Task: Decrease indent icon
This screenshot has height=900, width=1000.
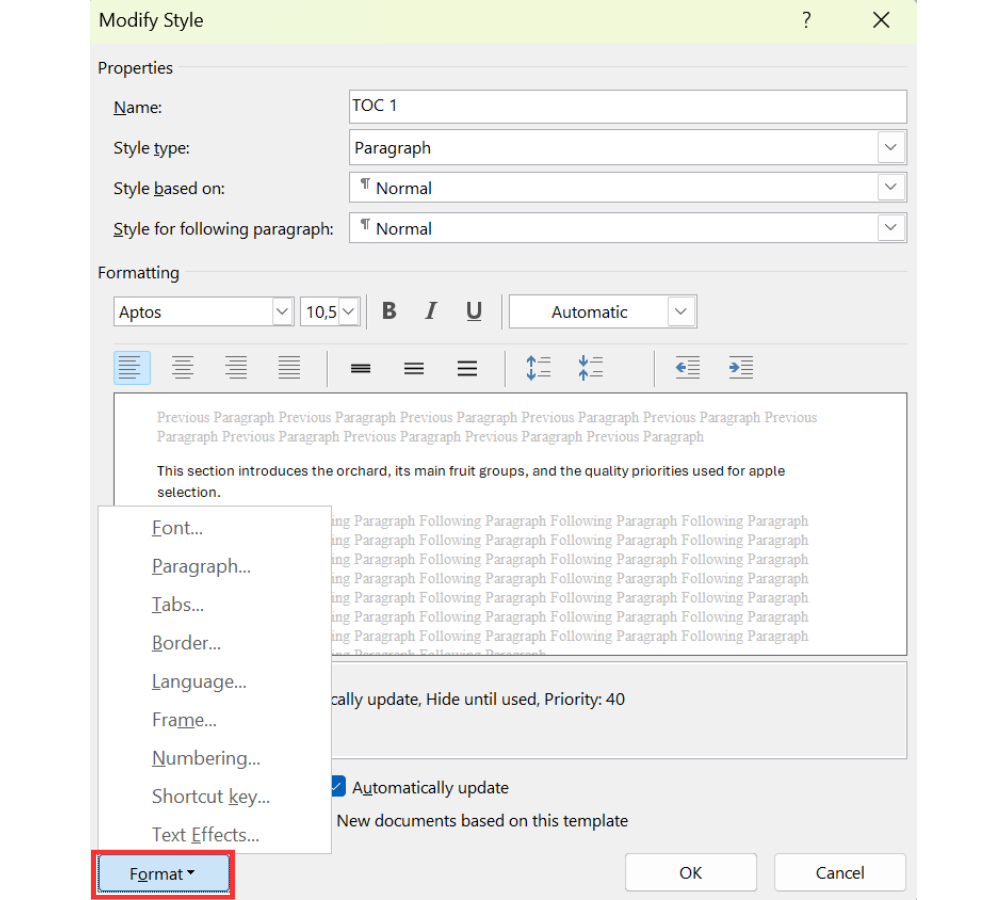Action: click(x=688, y=368)
